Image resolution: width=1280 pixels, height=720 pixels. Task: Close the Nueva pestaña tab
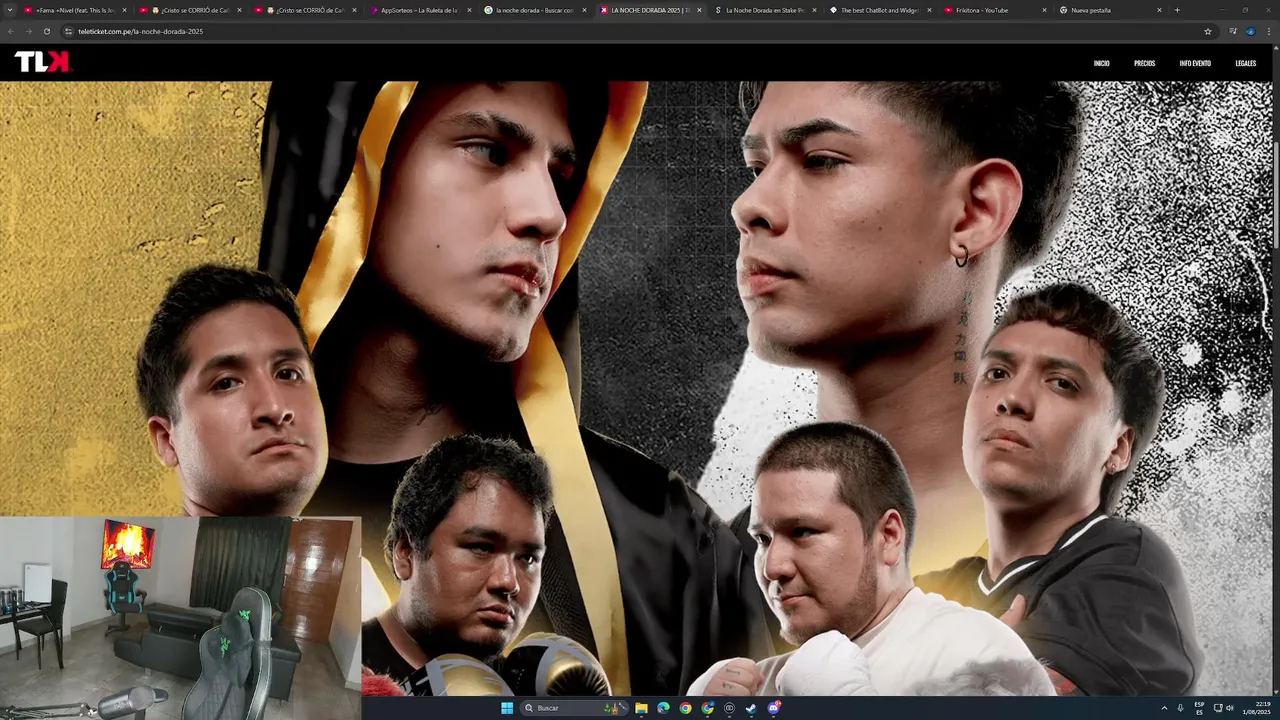1160,10
